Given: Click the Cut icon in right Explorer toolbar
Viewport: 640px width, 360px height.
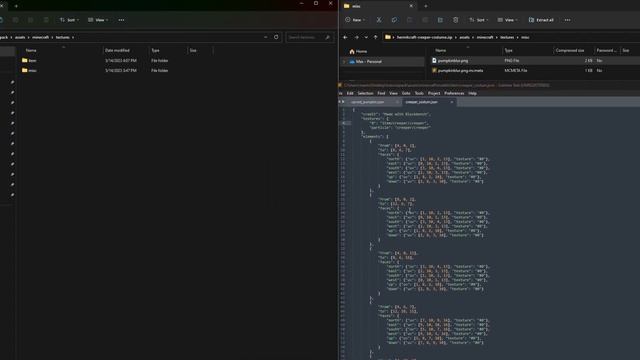Looking at the screenshot, I should [379, 20].
